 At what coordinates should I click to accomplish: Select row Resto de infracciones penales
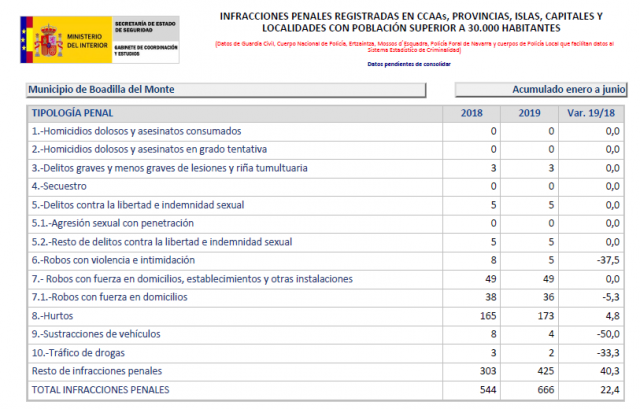[x=325, y=371]
